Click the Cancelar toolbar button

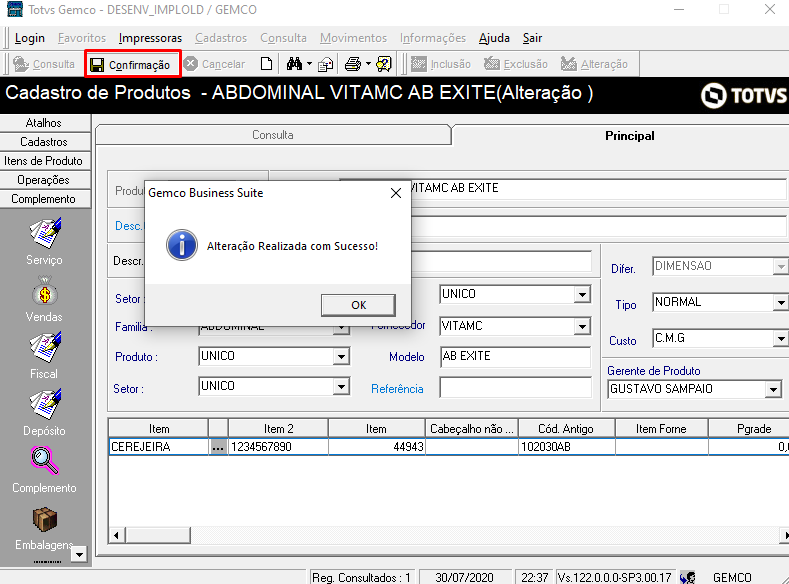click(x=214, y=64)
